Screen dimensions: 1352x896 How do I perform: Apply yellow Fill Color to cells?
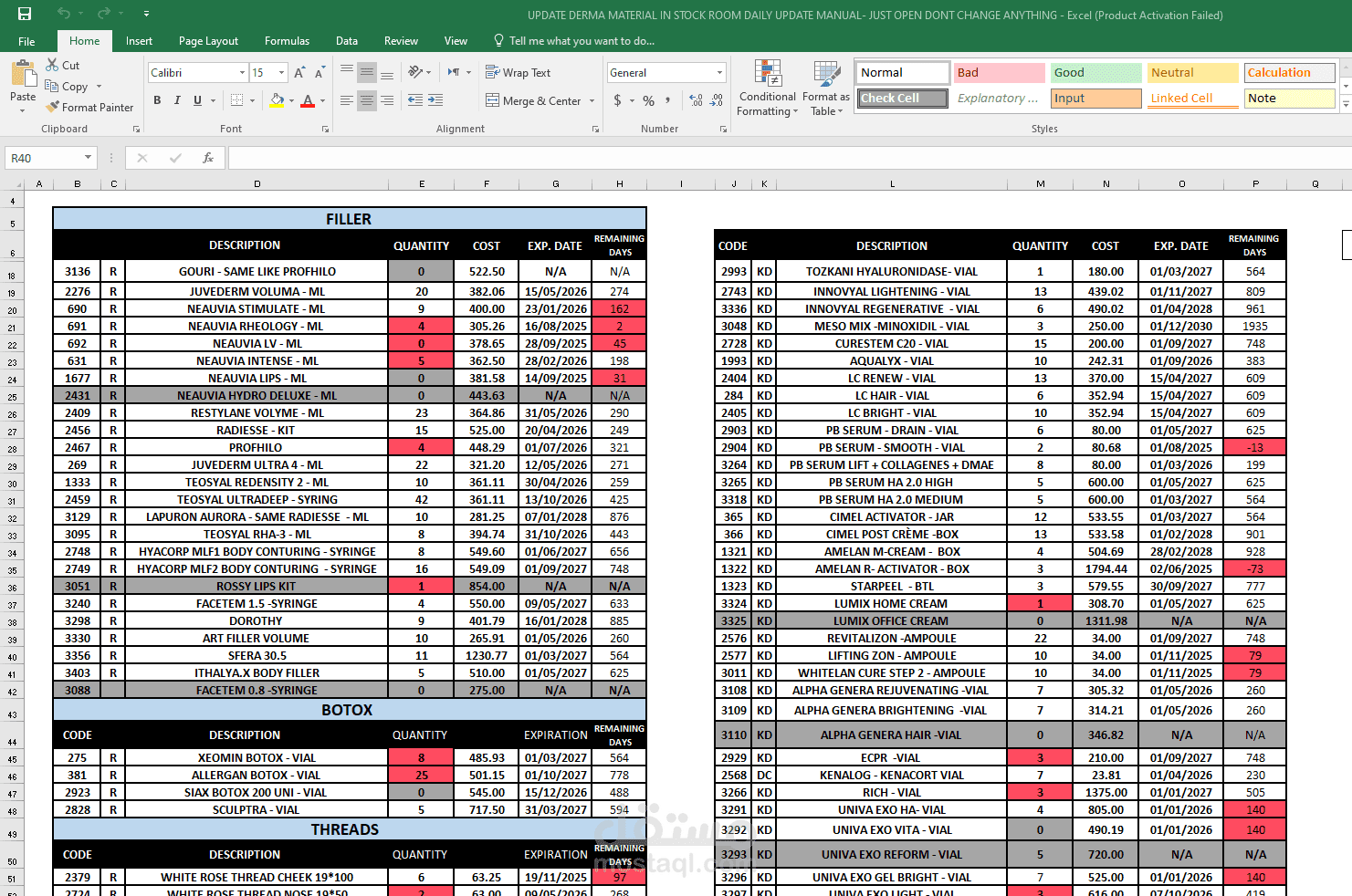click(278, 100)
